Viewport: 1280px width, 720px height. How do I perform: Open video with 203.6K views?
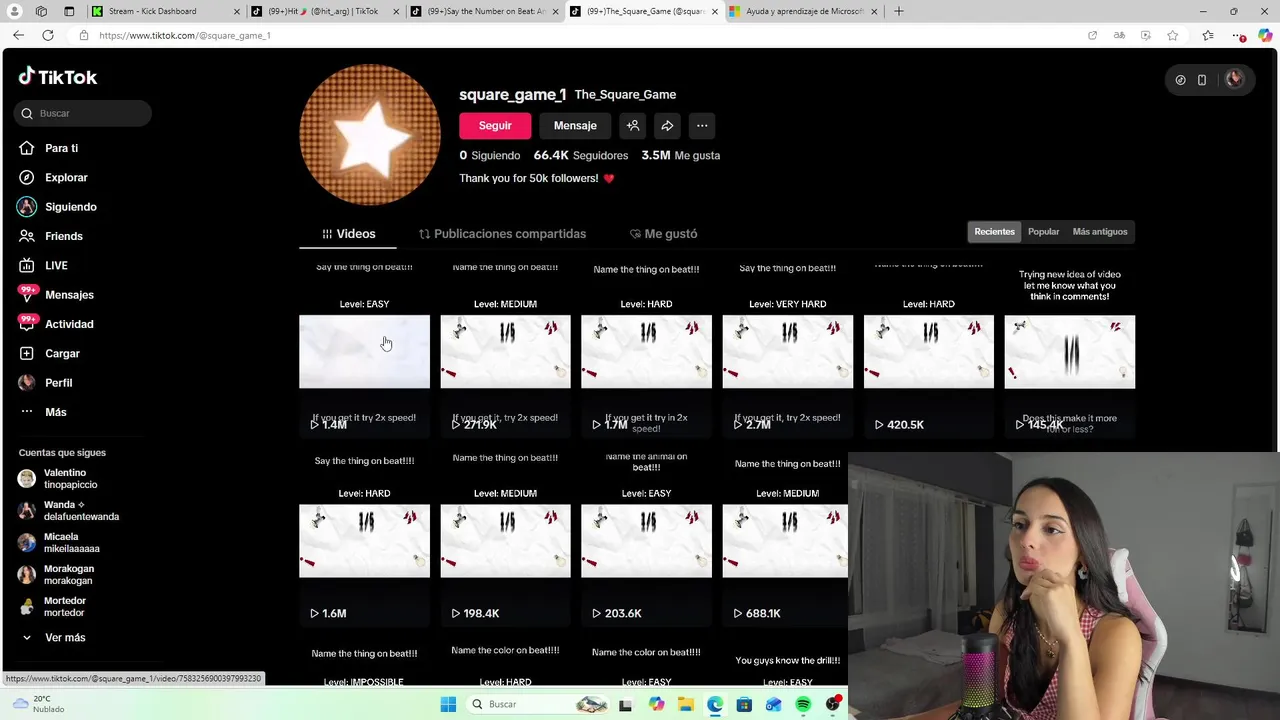pyautogui.click(x=646, y=540)
